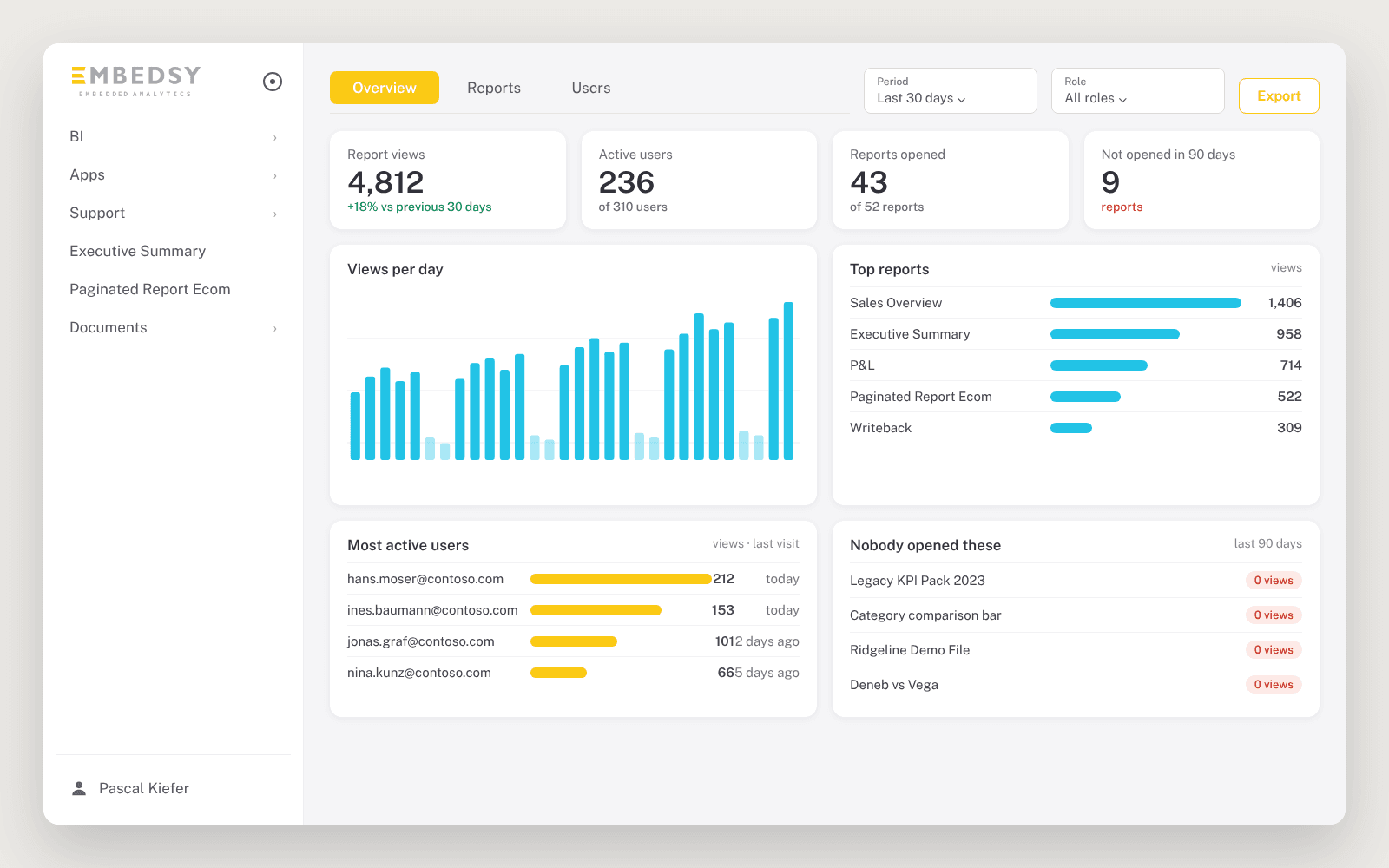
Task: Expand the Documents sidebar section
Action: [x=174, y=327]
